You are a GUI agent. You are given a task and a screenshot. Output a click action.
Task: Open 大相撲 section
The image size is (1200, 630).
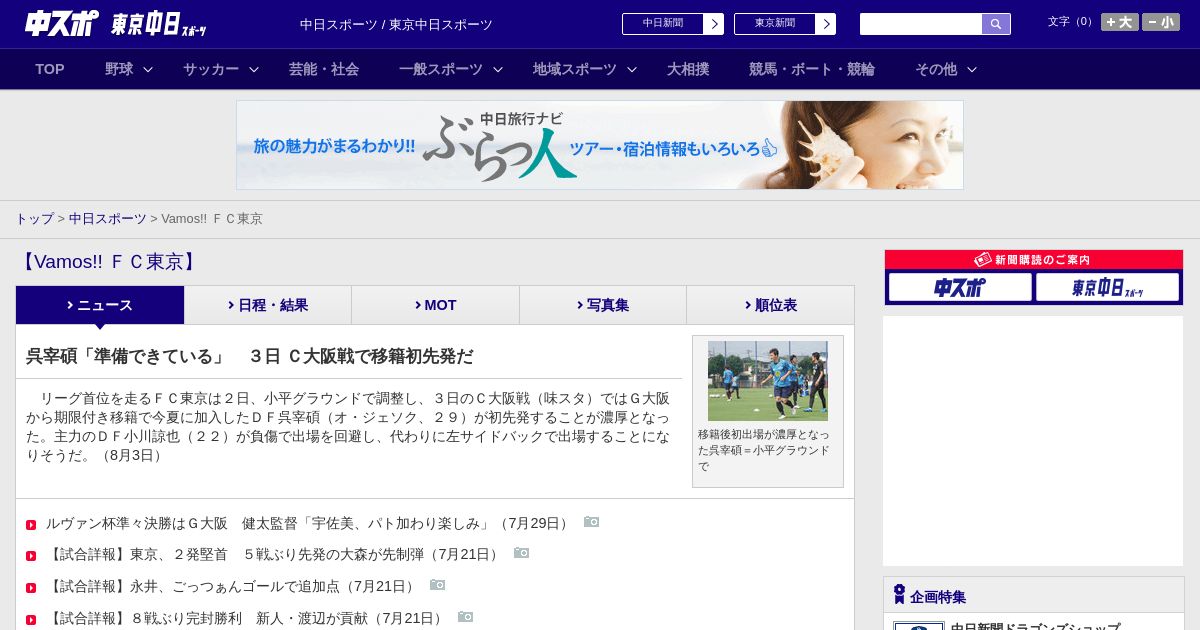[x=688, y=69]
